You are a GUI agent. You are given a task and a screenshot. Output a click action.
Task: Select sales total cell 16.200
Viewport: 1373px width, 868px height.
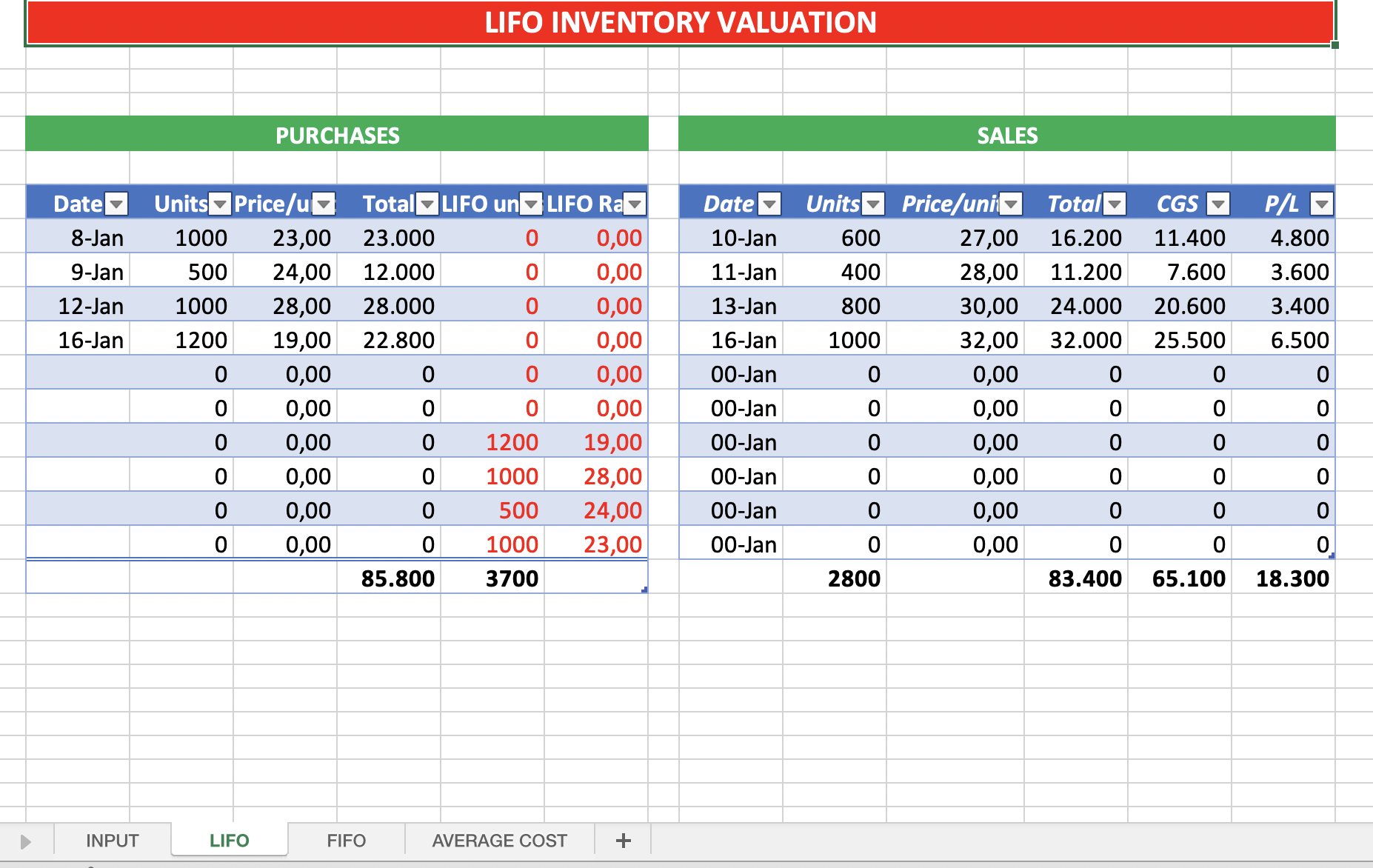(1076, 238)
